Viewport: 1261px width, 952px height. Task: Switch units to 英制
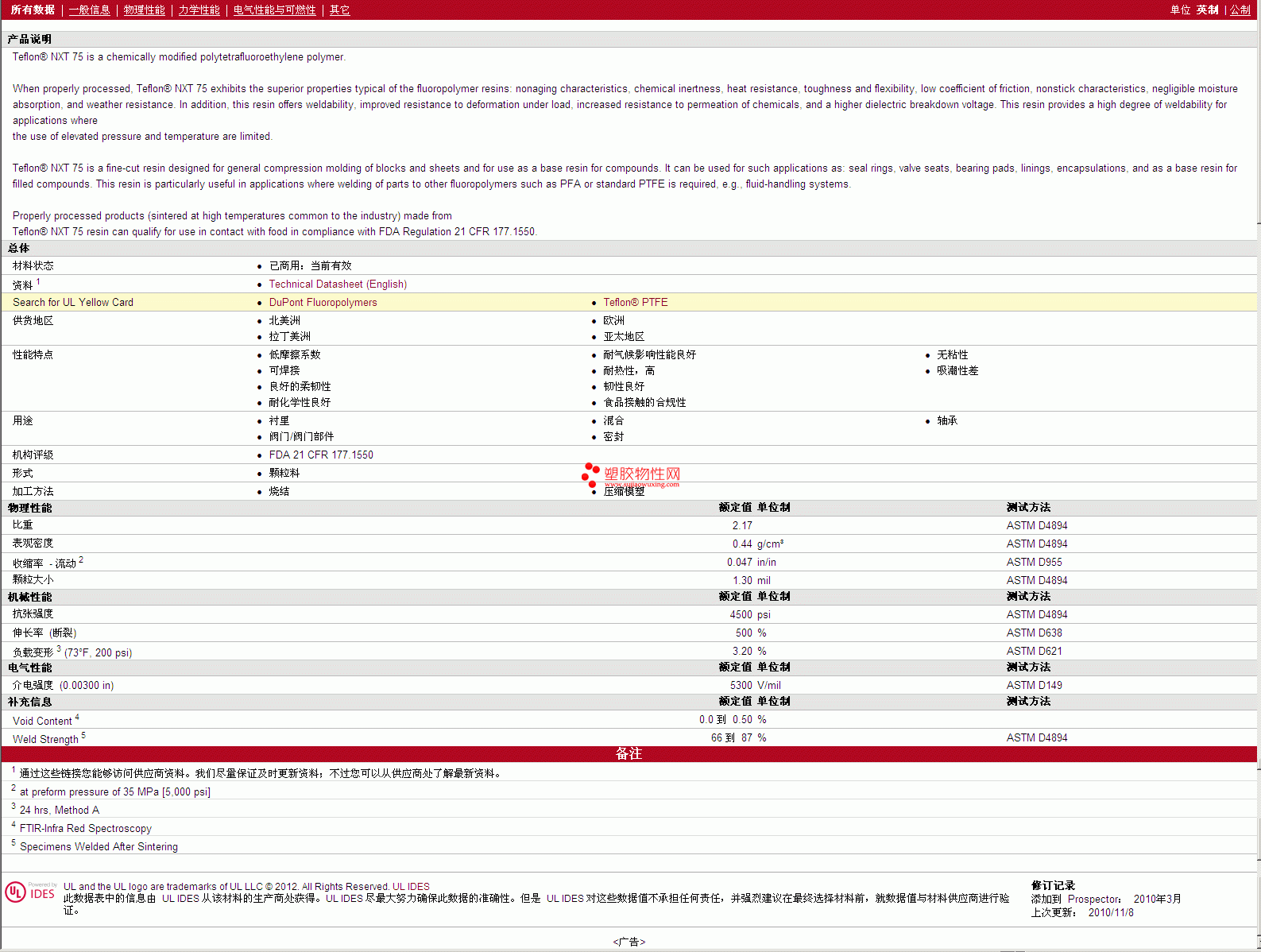coord(1208,10)
